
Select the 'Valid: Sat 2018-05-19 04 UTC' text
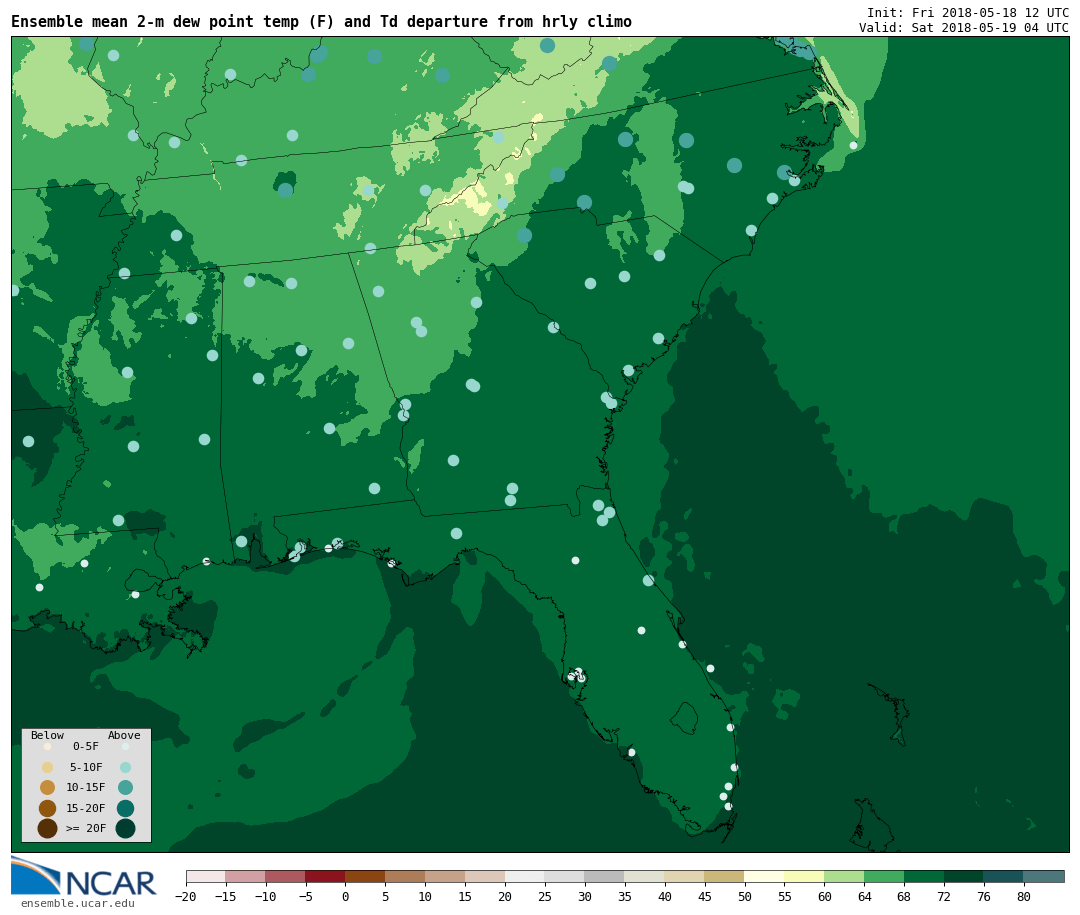[964, 28]
